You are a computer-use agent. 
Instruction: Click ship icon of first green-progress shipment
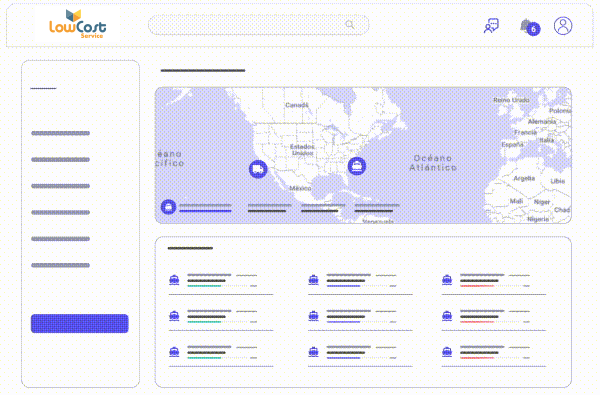point(174,280)
